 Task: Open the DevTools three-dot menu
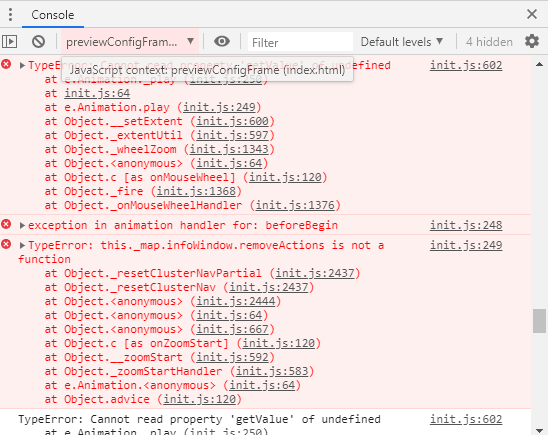coord(10,15)
